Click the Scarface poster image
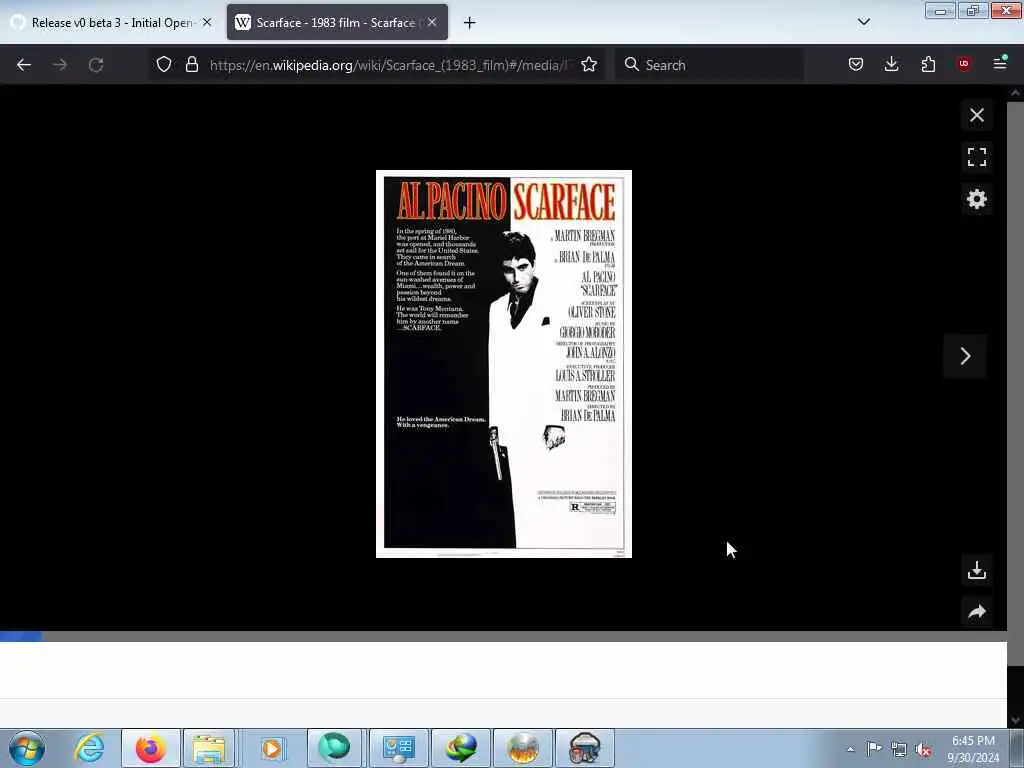 (x=504, y=364)
